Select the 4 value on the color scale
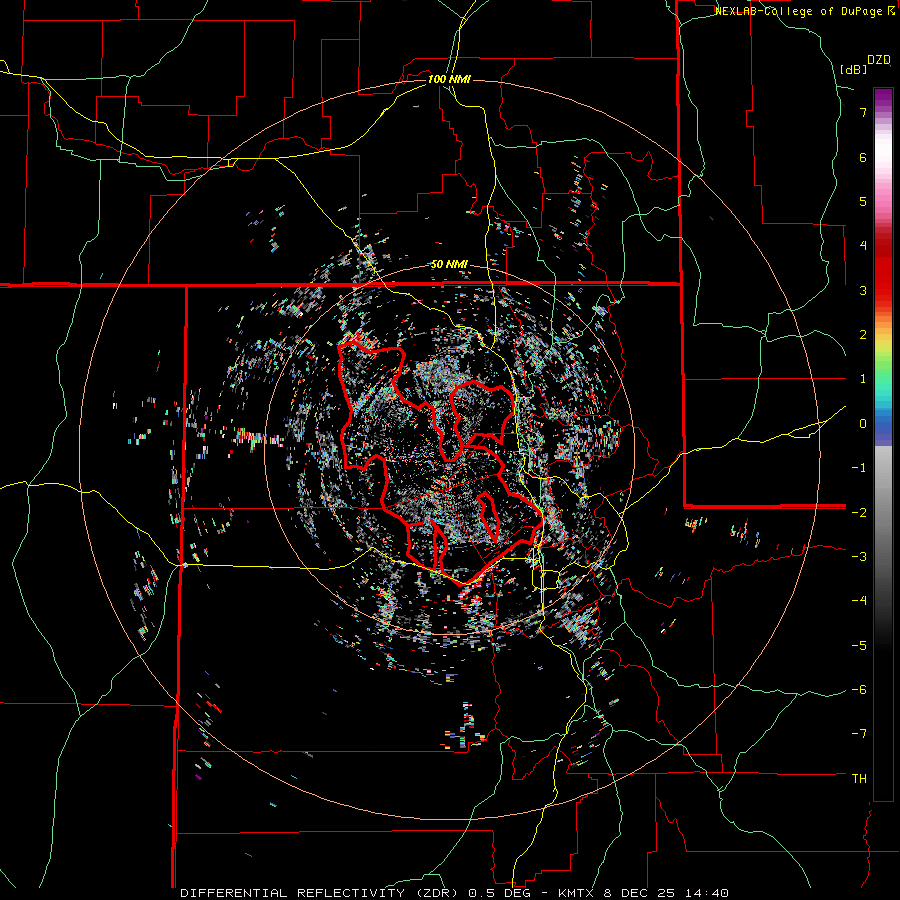Image resolution: width=900 pixels, height=900 pixels. (x=863, y=246)
